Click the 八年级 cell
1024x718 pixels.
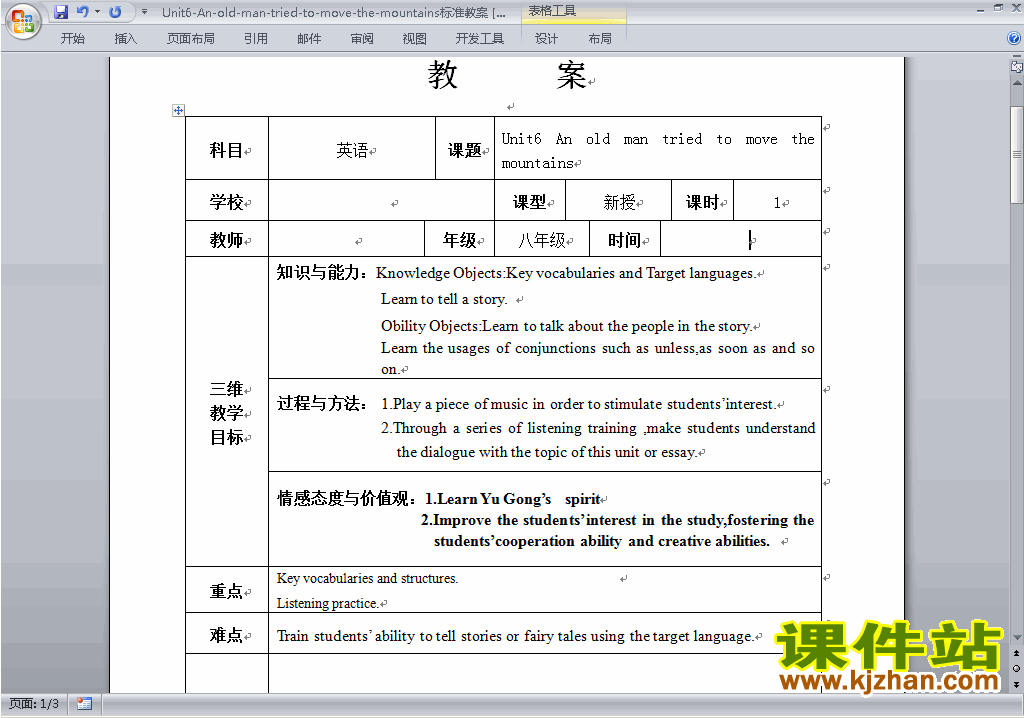542,239
